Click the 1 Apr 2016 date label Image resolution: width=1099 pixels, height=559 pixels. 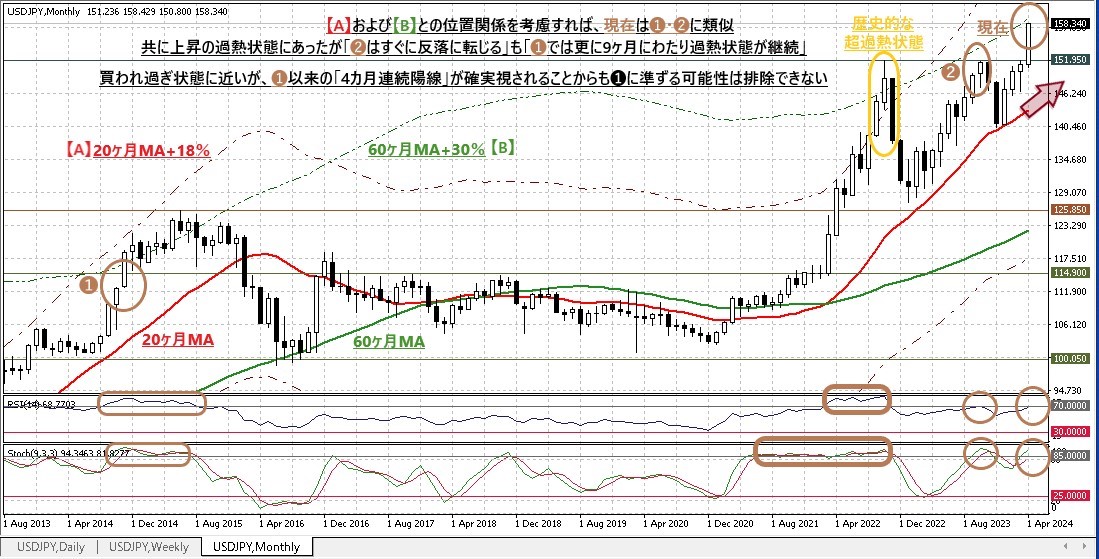(x=284, y=523)
